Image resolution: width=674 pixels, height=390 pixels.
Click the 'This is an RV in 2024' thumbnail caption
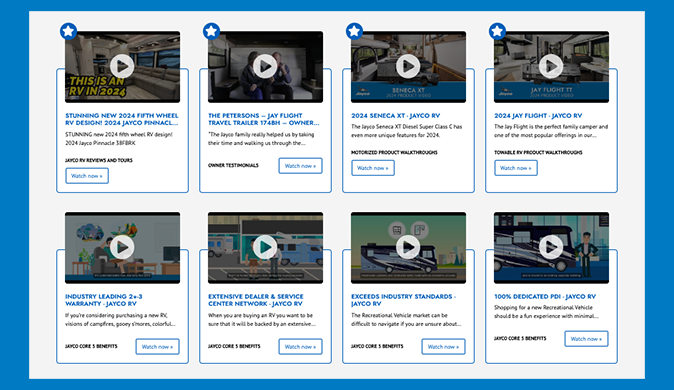tap(97, 86)
